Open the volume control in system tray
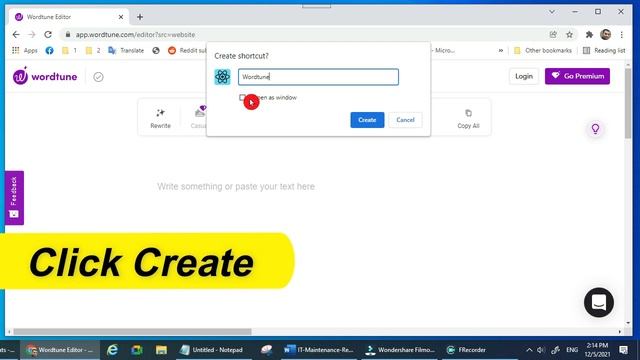 pyautogui.click(x=541, y=350)
